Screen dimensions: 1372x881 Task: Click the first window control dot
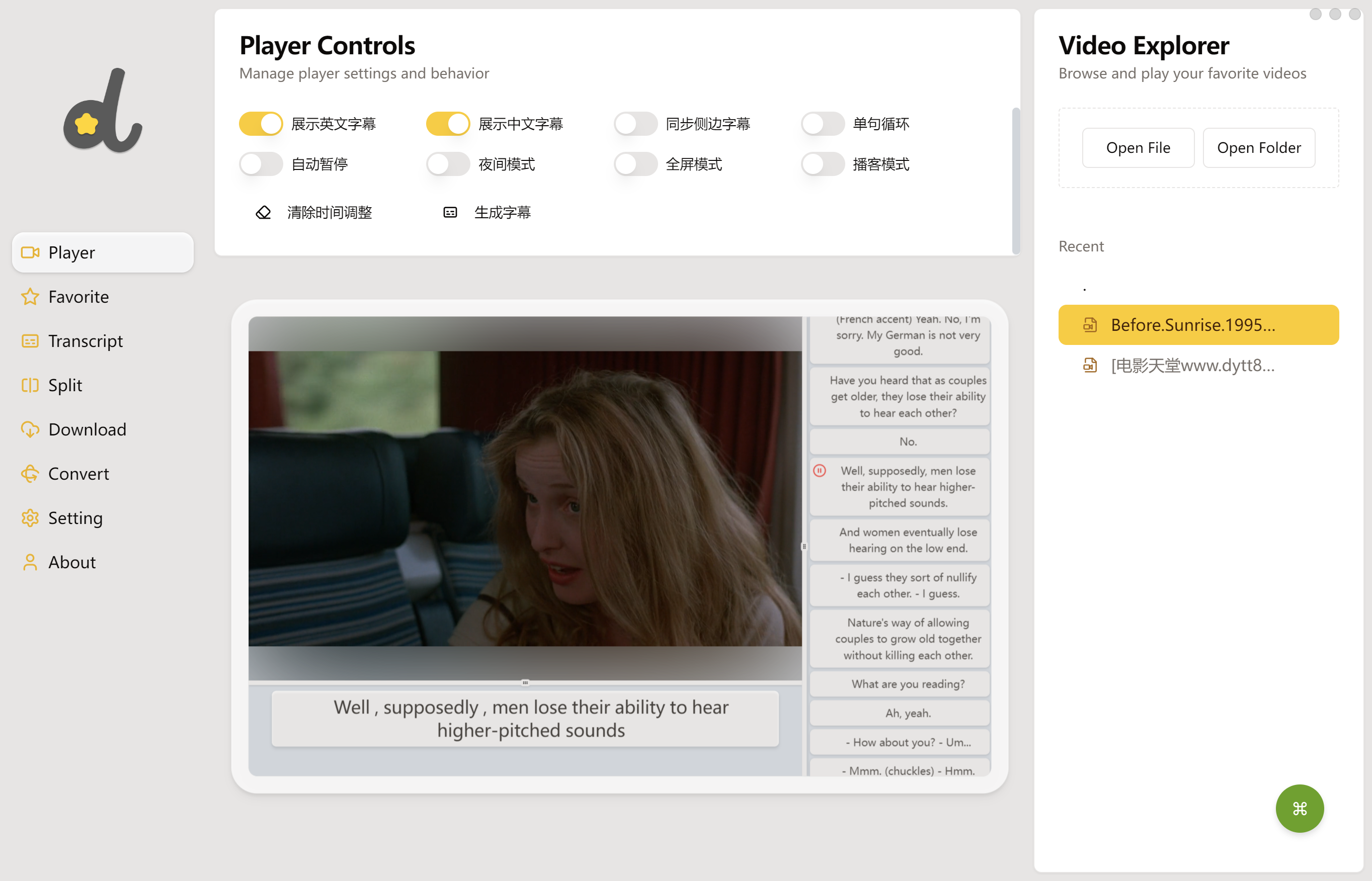click(1315, 14)
